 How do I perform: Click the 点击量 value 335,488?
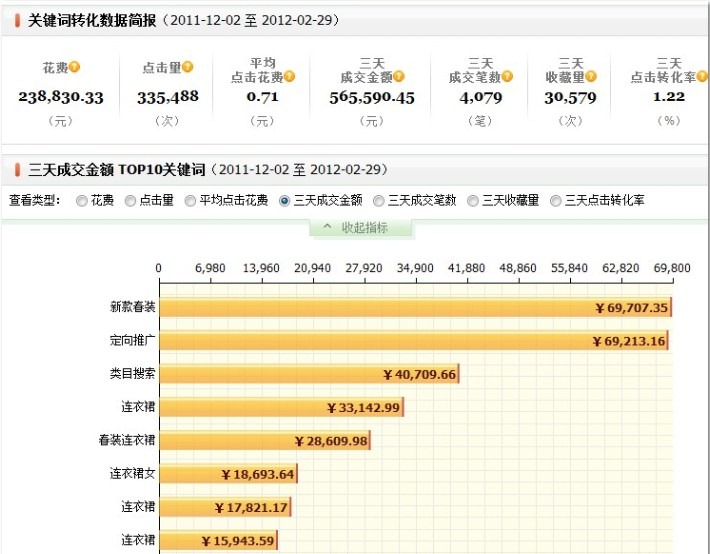(168, 97)
